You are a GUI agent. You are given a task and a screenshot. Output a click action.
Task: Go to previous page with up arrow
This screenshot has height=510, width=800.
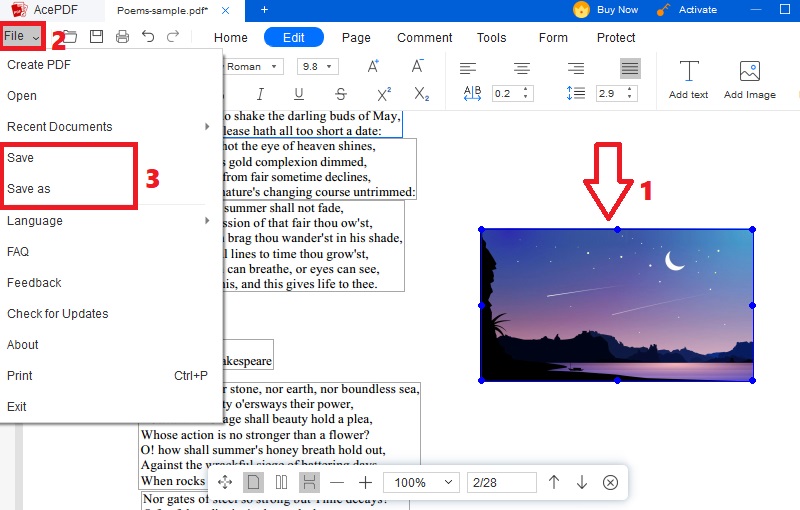pyautogui.click(x=554, y=482)
